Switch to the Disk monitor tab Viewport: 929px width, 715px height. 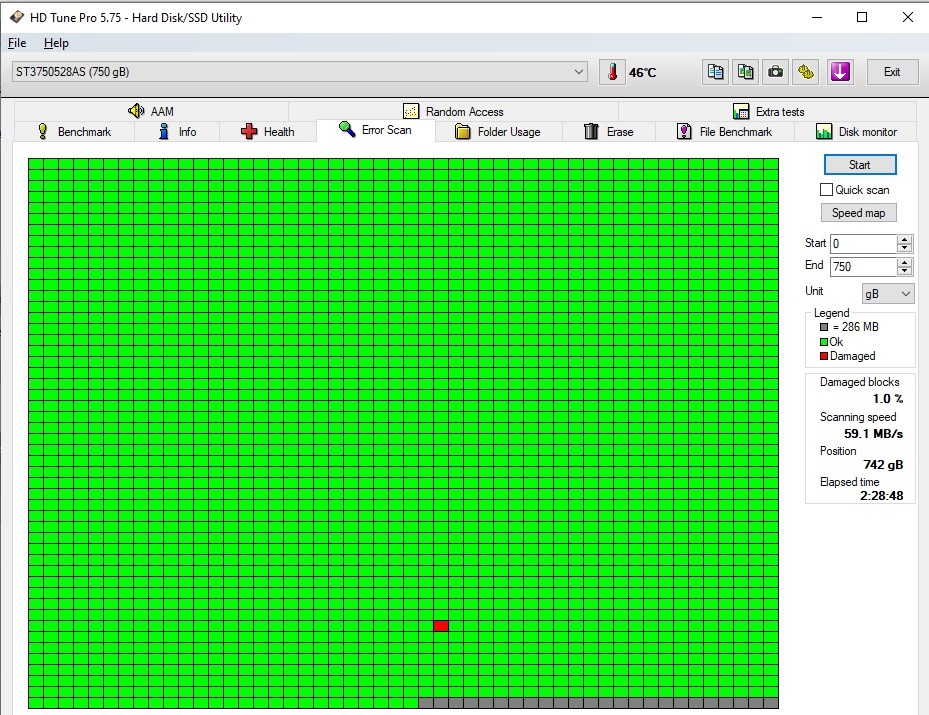[x=856, y=132]
